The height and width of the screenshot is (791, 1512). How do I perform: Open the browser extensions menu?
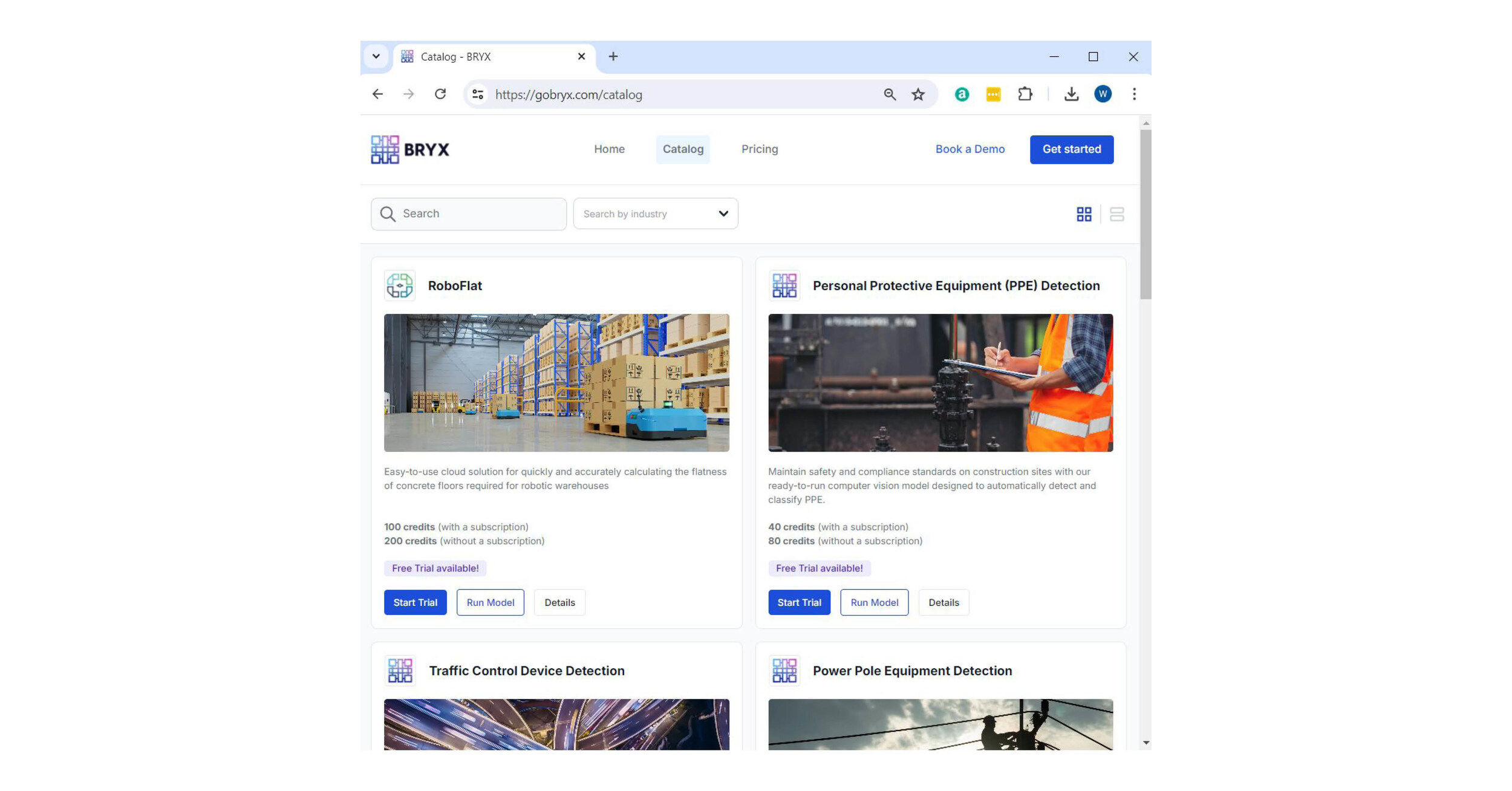click(x=1025, y=94)
